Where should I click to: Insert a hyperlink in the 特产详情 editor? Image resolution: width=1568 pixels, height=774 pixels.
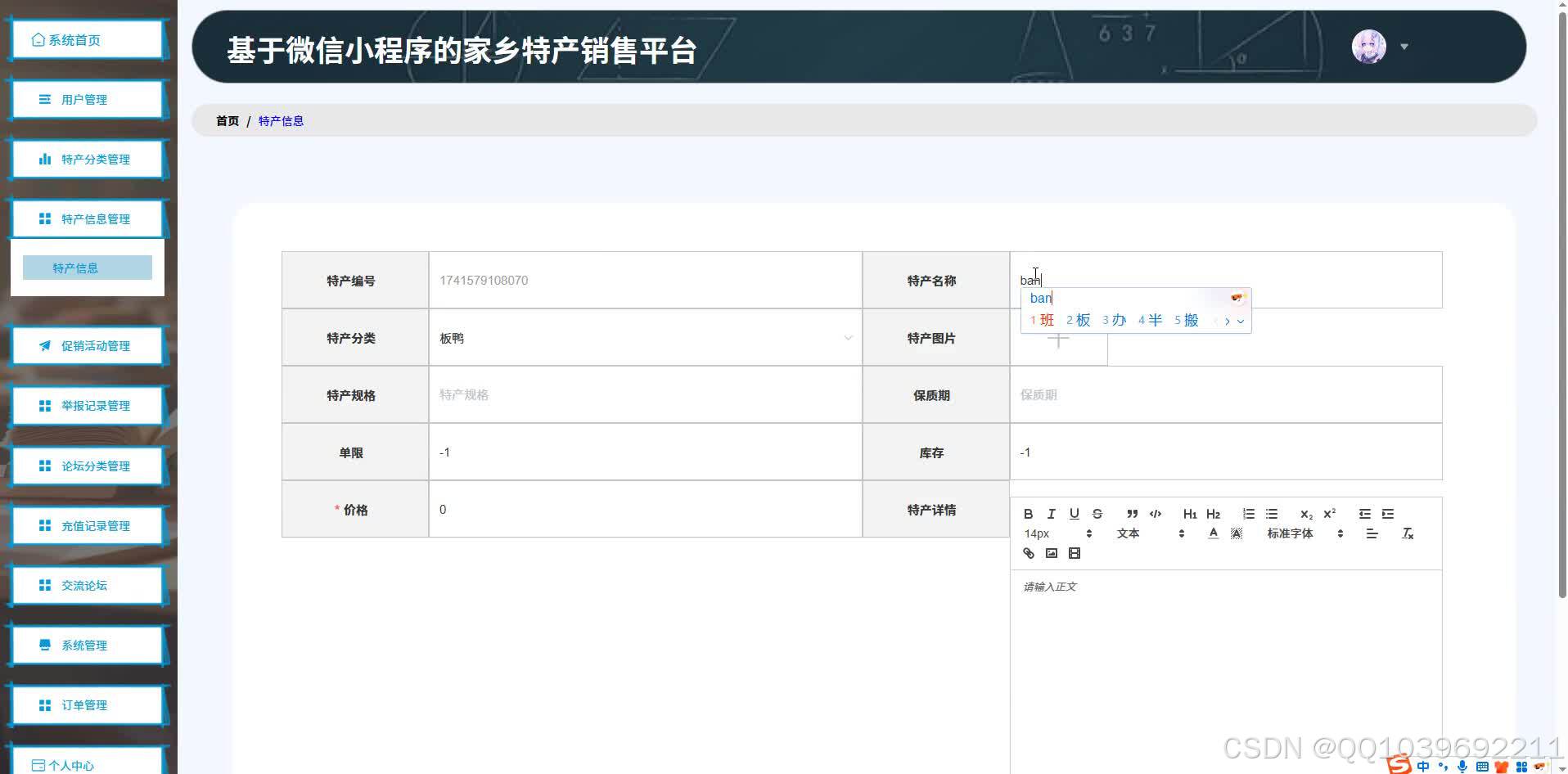[x=1028, y=553]
